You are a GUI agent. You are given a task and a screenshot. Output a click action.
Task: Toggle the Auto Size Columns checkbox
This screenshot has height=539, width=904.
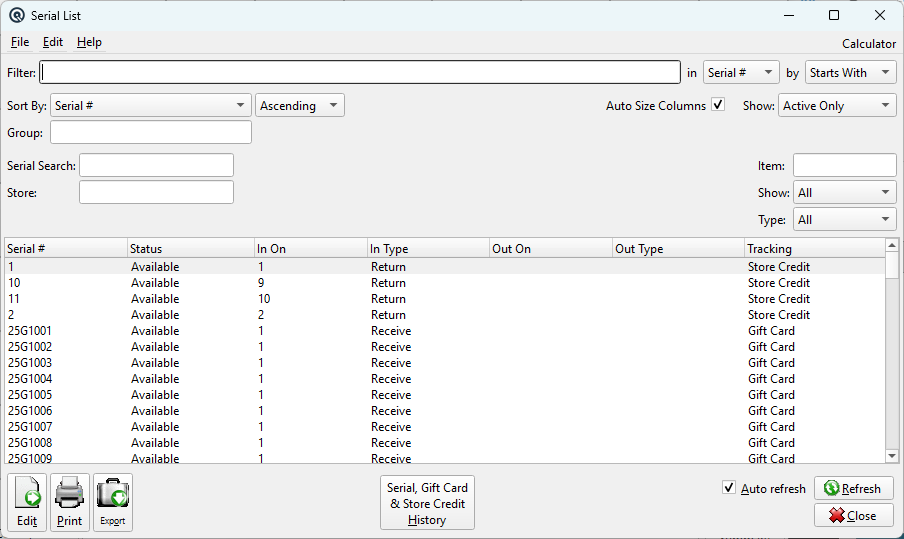point(718,105)
